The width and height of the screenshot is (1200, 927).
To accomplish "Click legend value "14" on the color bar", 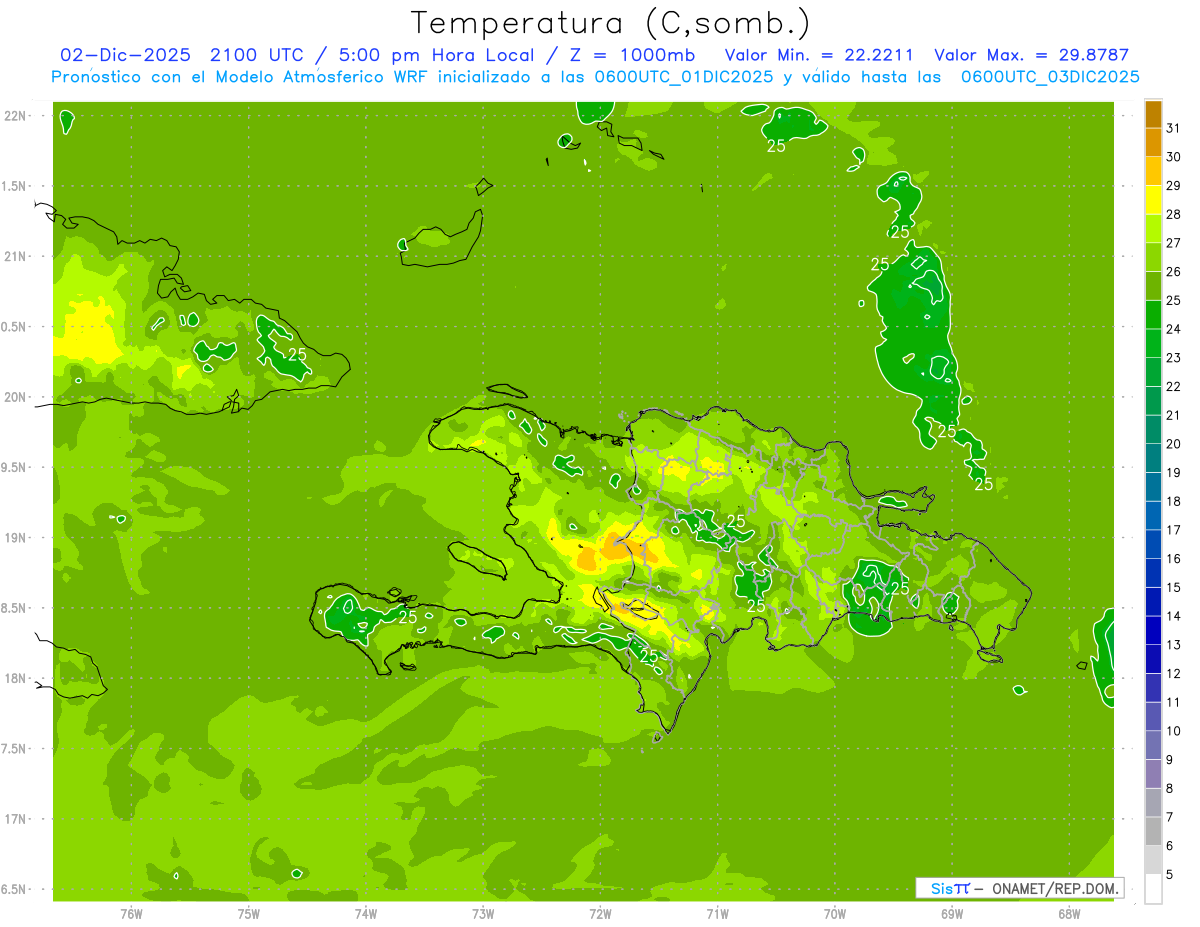I will (1173, 616).
